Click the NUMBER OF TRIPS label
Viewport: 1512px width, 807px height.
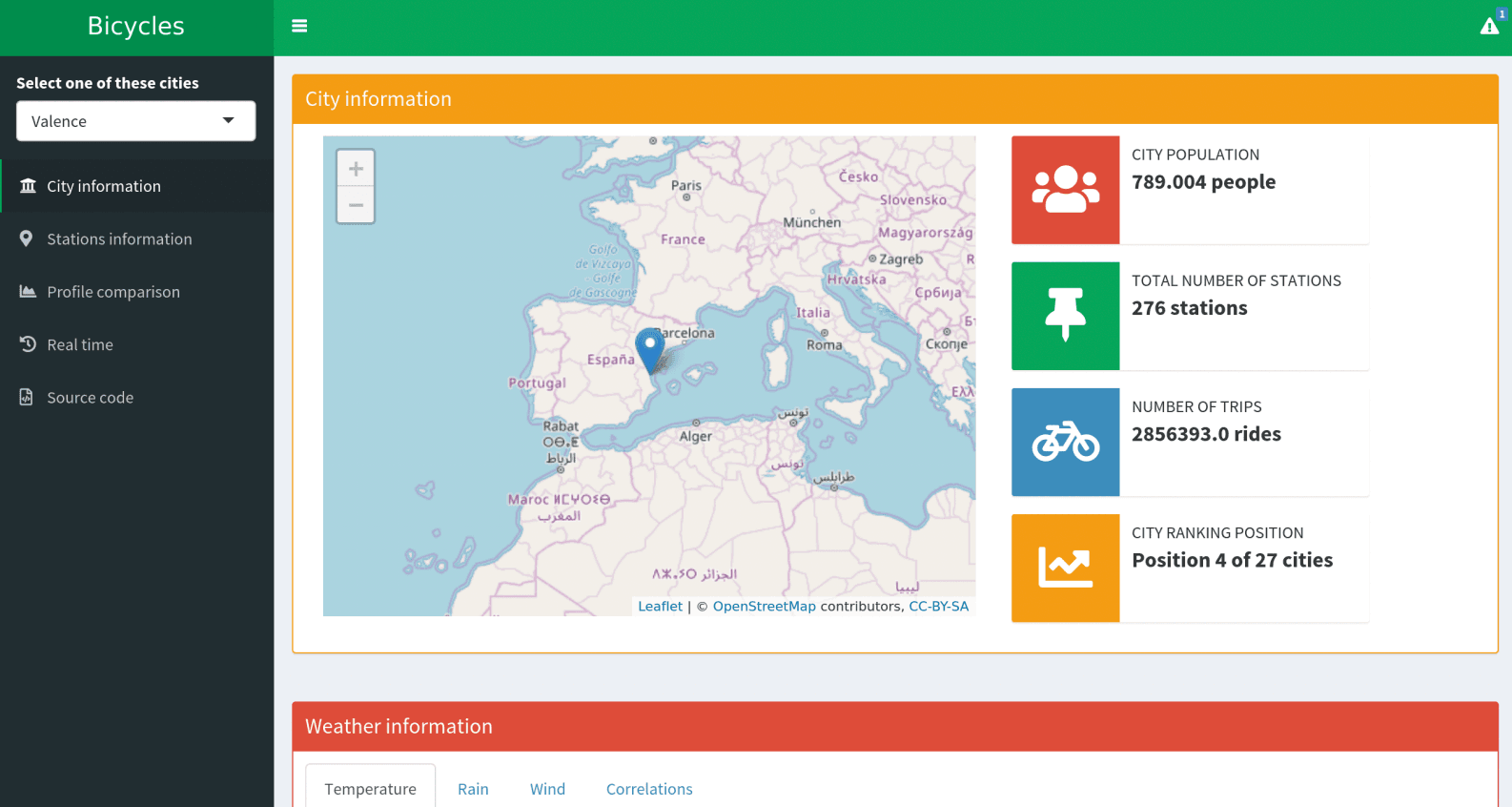click(1196, 406)
